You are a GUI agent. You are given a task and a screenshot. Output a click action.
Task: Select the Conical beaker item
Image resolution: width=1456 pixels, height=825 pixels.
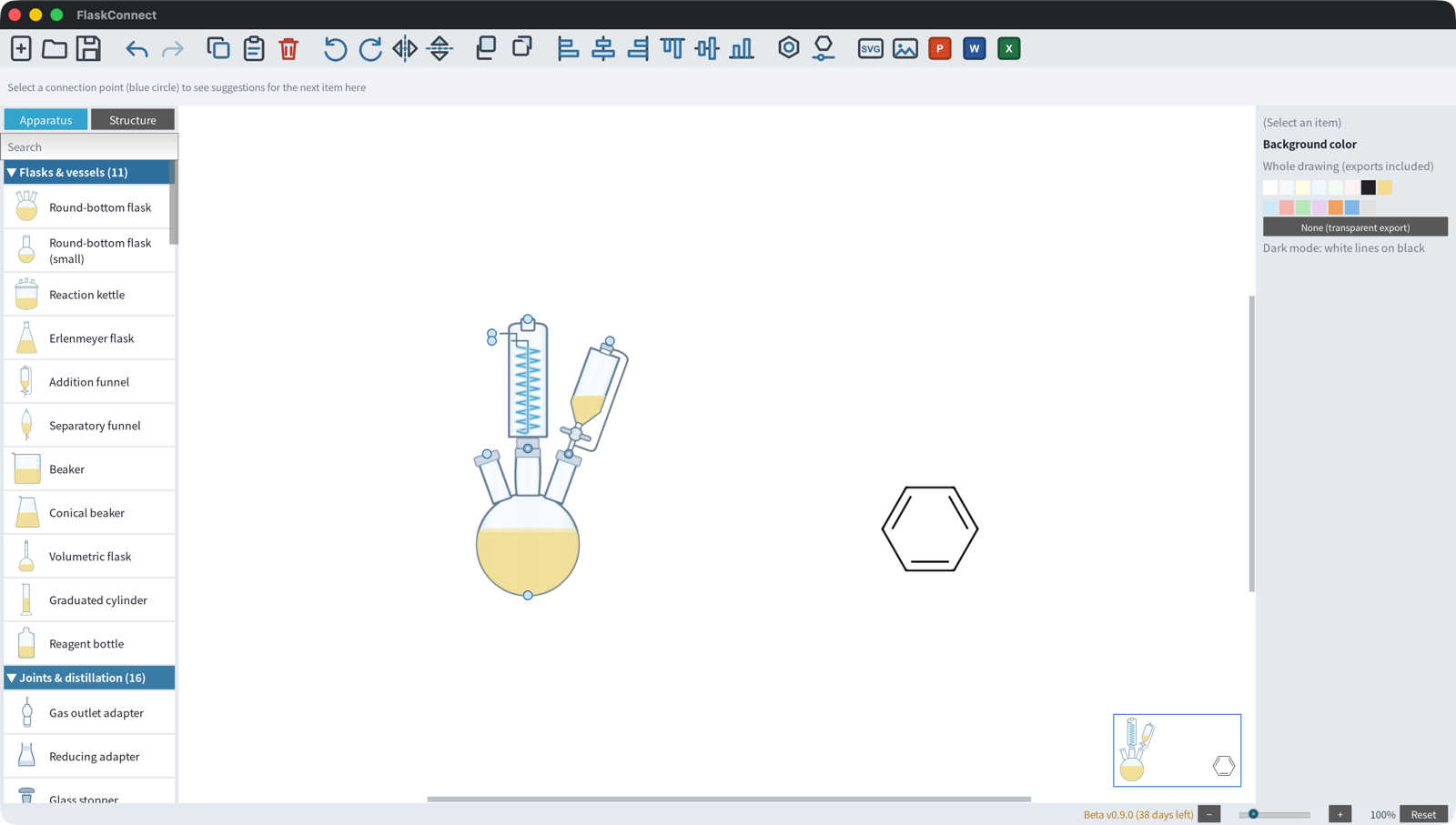[x=89, y=513]
